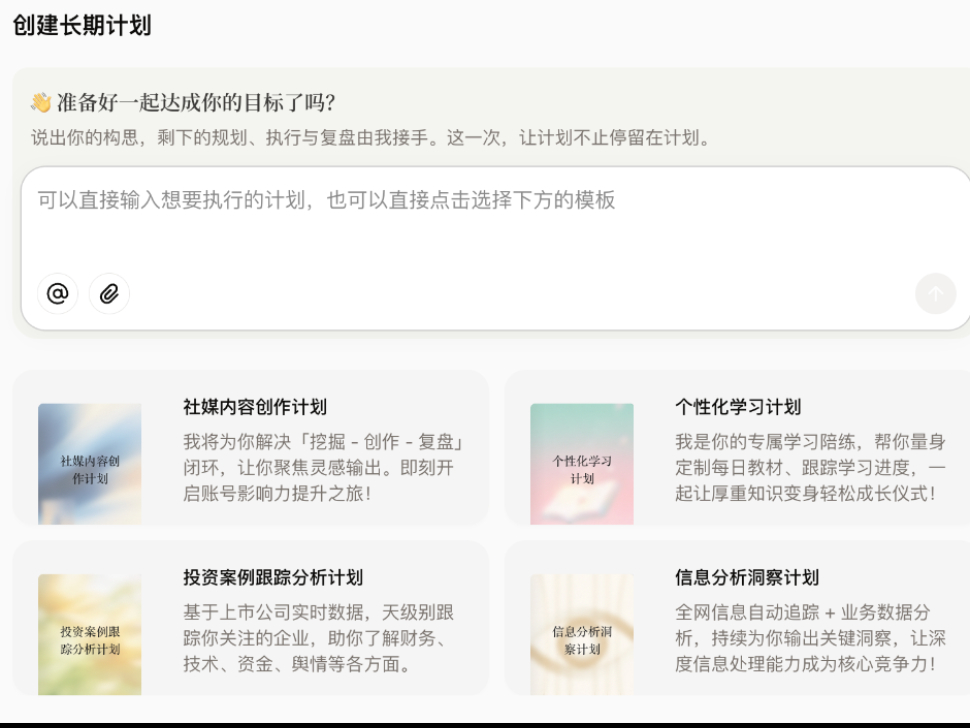Image resolution: width=970 pixels, height=728 pixels.
Task: Click the @ mention icon
Action: 58,293
